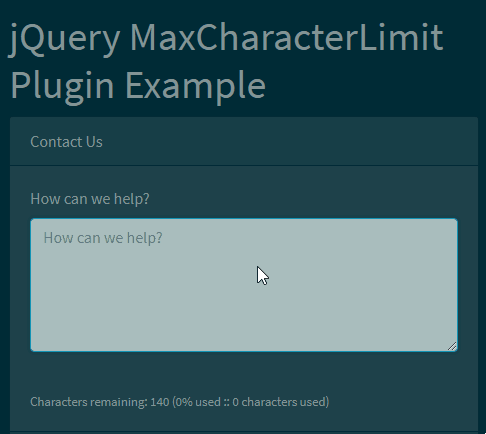Click the word 'MaxCharacterLimit' in the title
Image resolution: width=486 pixels, height=434 pixels.
coord(287,37)
